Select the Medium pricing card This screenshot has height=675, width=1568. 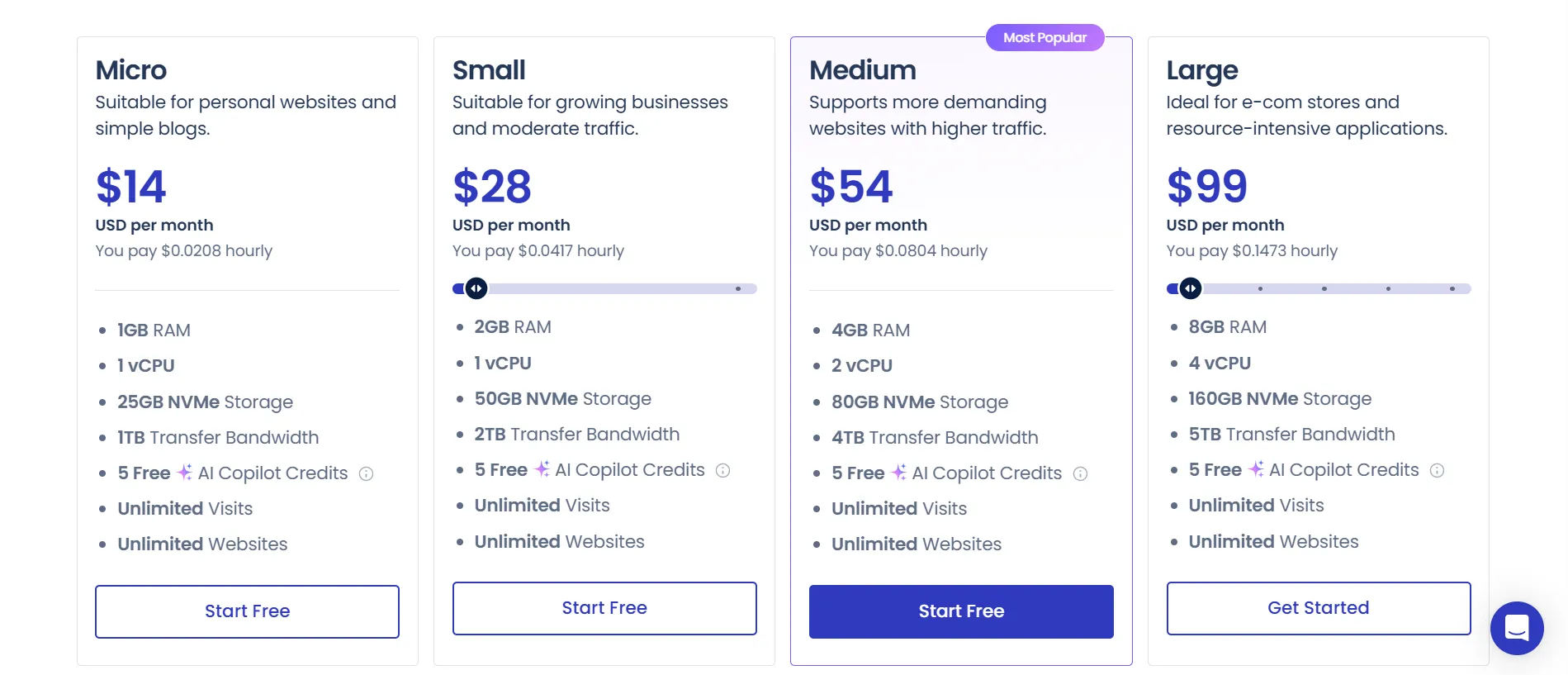pos(960,347)
